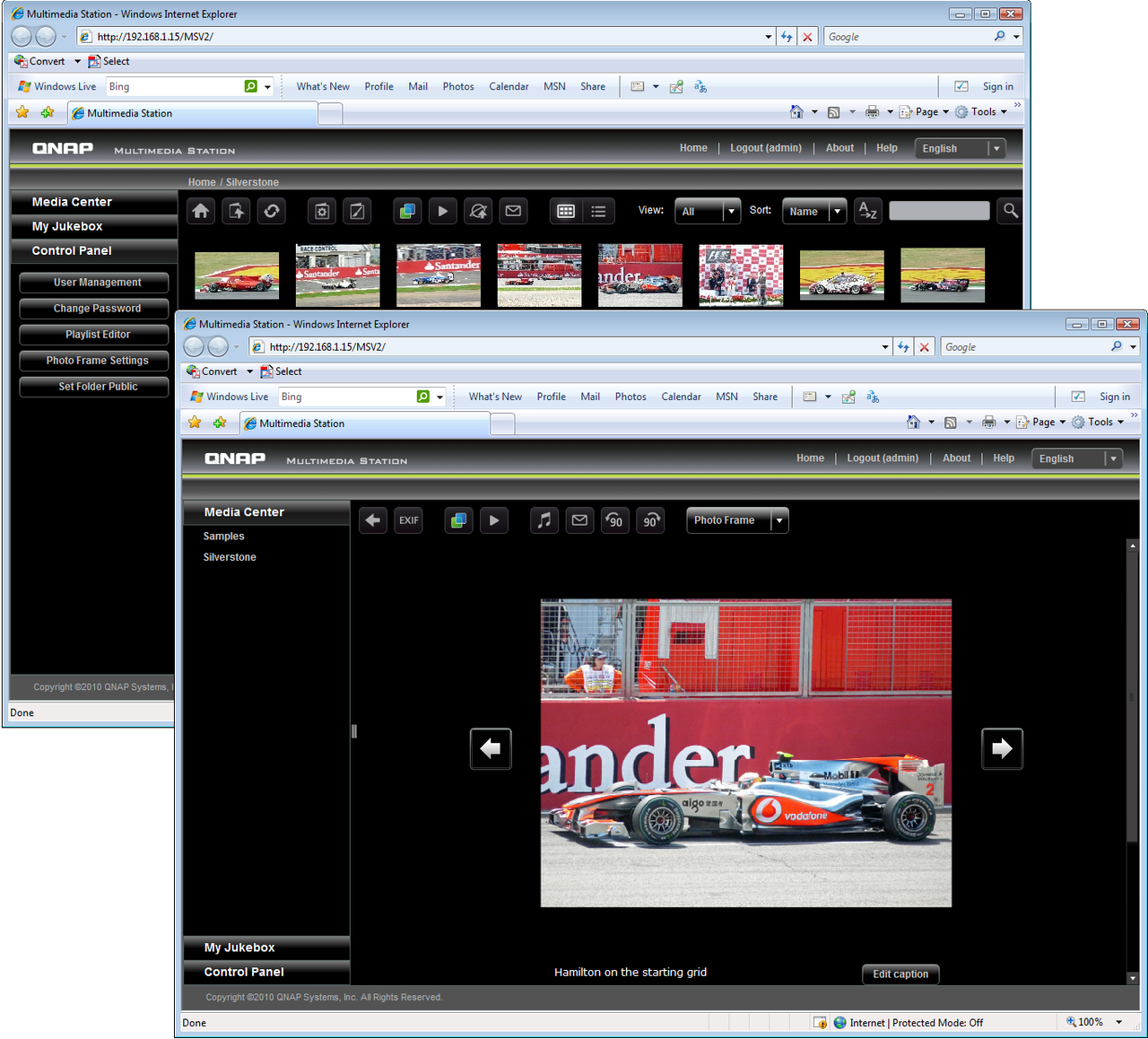Click the Edit caption button
Screen dimensions: 1148x1039
pyautogui.click(x=900, y=974)
